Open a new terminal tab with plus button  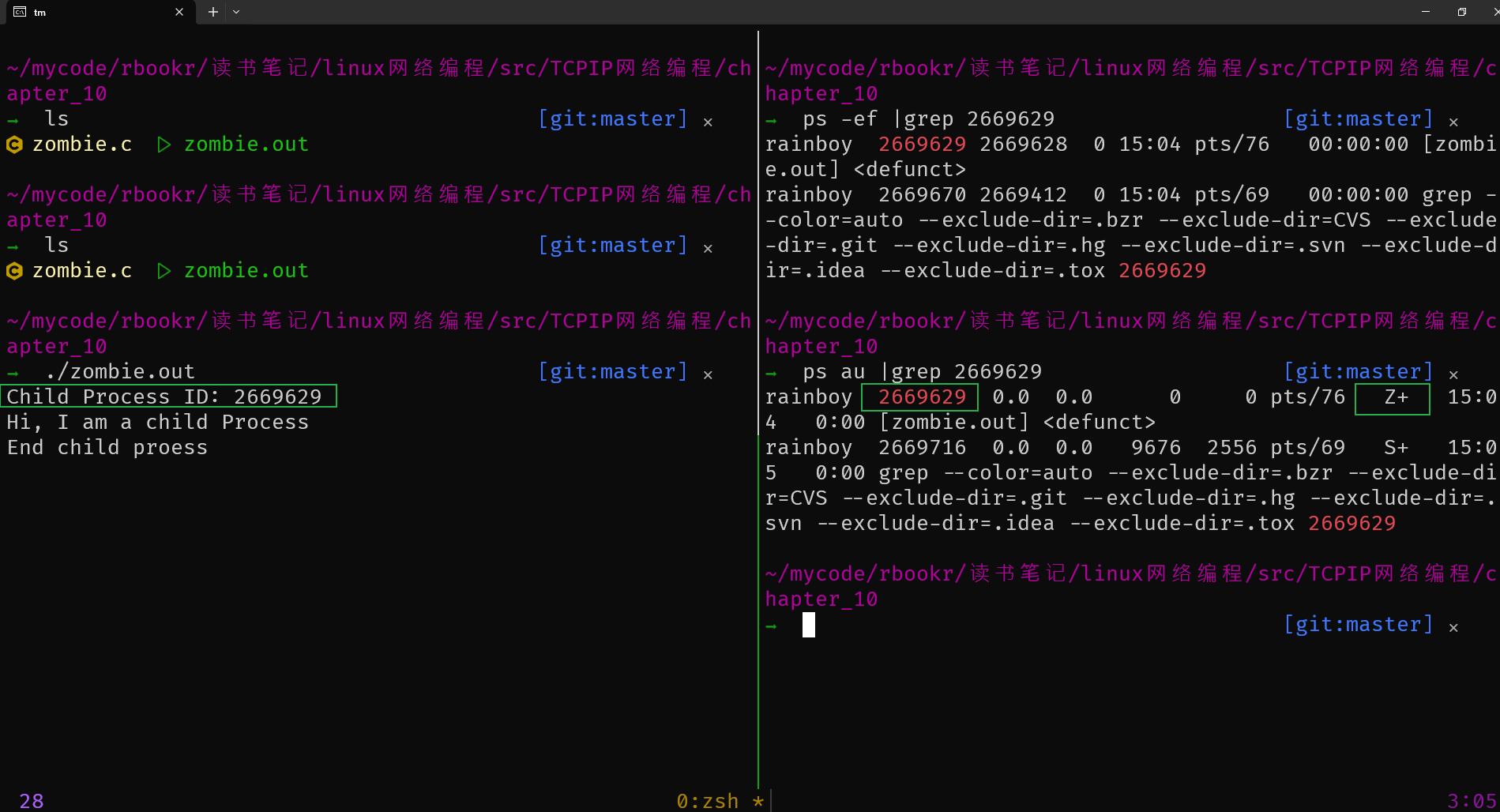tap(212, 12)
